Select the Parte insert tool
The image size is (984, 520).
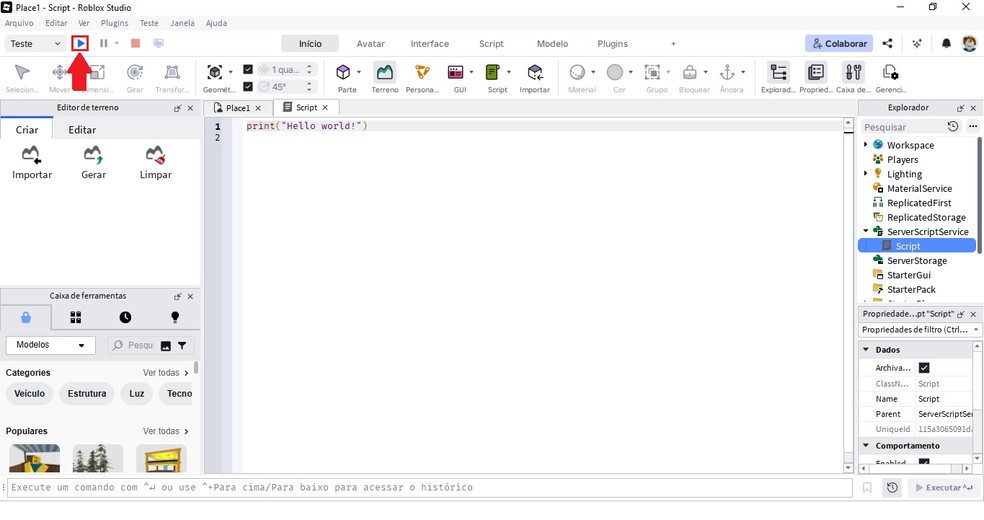346,75
